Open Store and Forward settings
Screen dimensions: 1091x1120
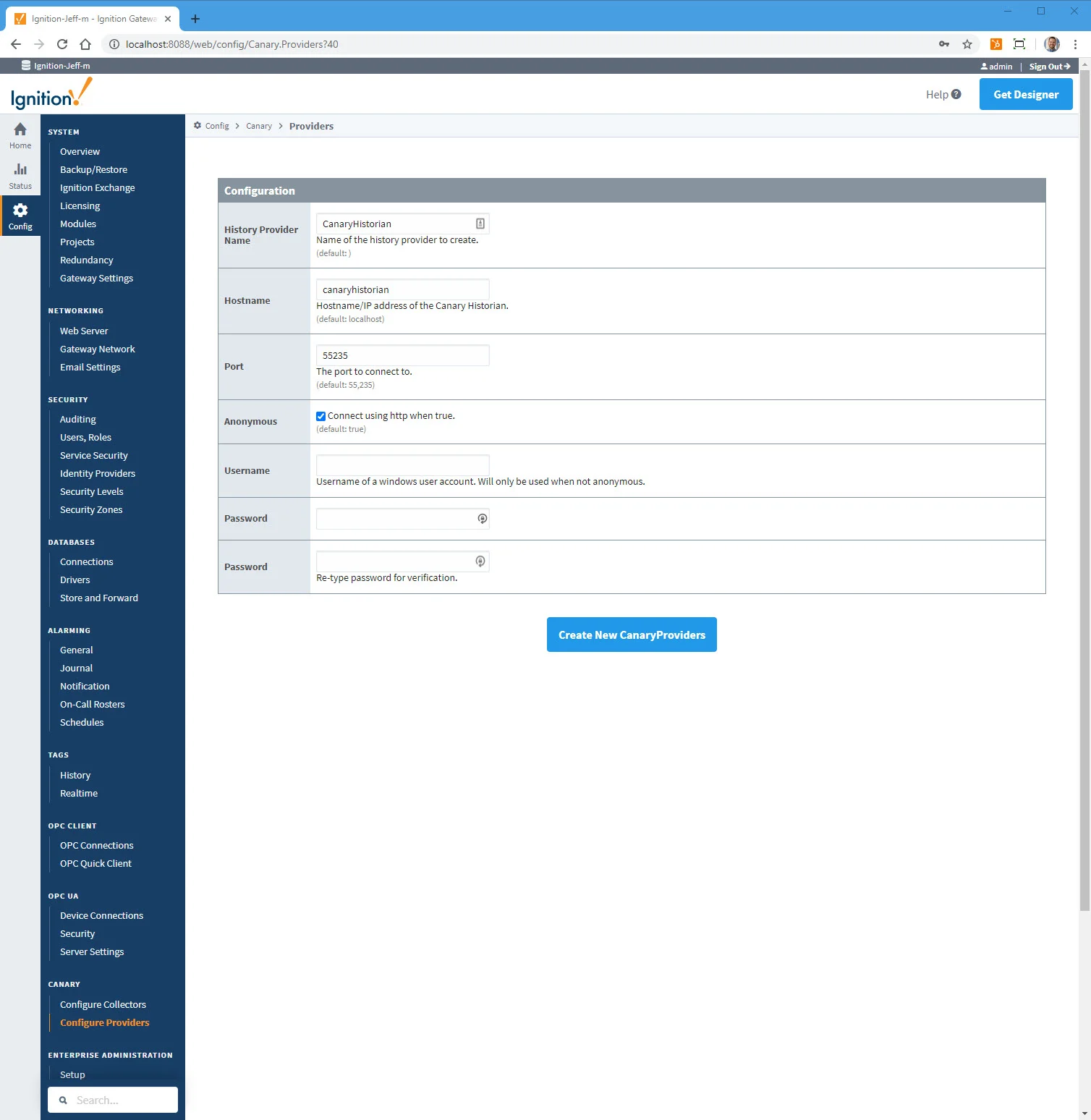tap(99, 598)
